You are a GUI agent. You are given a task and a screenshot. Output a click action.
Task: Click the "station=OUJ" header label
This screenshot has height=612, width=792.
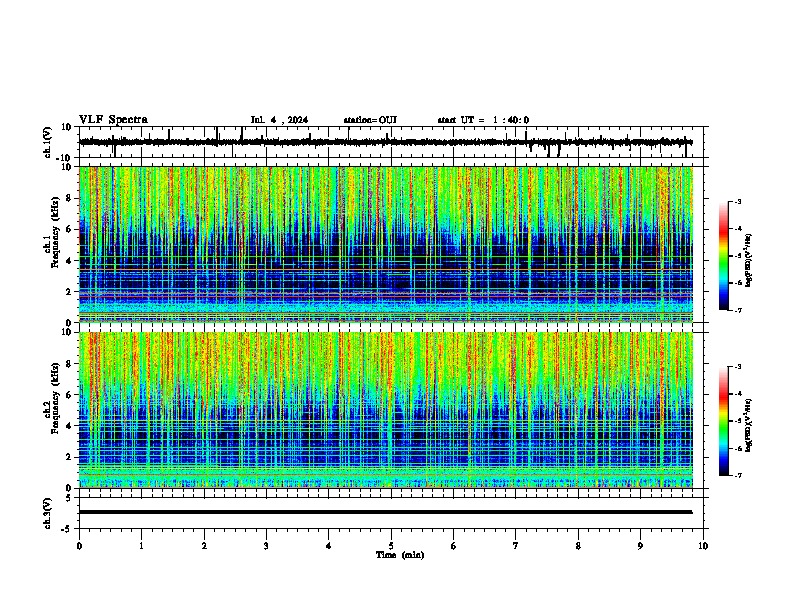370,120
